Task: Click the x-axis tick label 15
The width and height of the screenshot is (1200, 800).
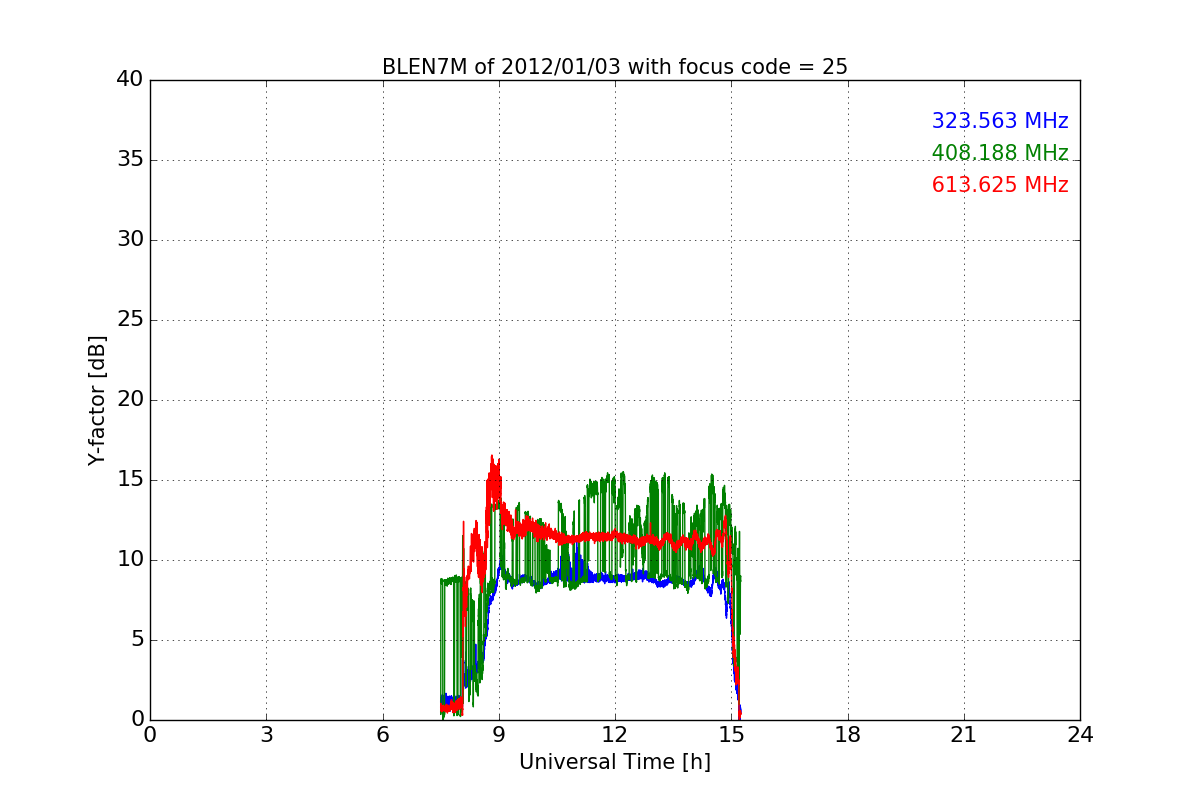Action: click(x=731, y=735)
